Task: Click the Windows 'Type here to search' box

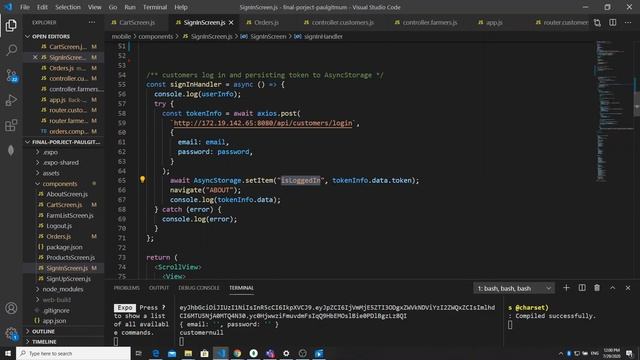Action: (x=73, y=353)
